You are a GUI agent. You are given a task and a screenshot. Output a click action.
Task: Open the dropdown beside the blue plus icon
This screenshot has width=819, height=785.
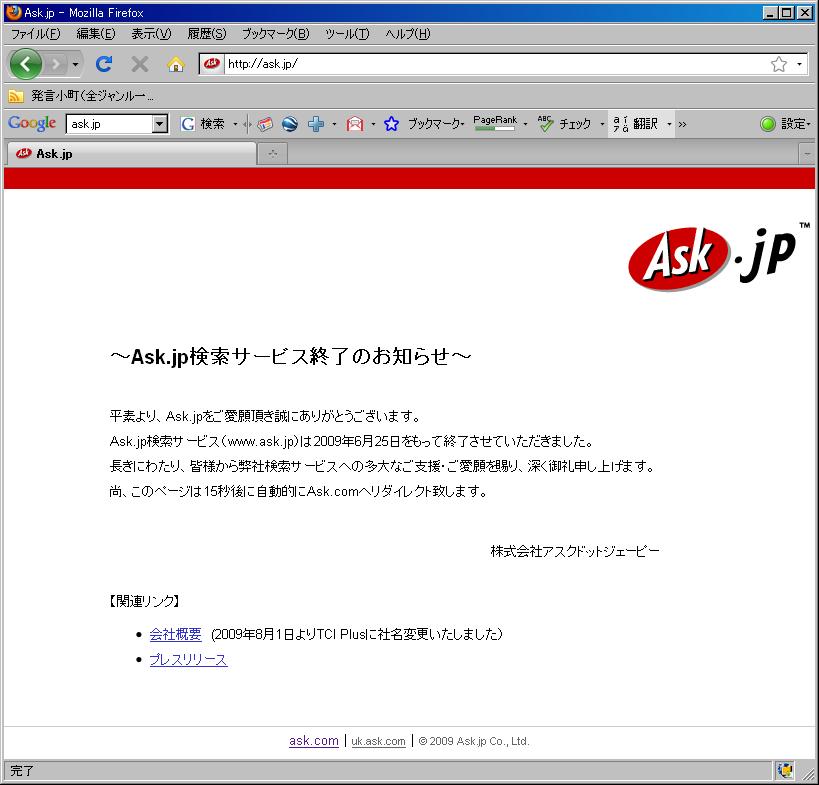click(334, 124)
